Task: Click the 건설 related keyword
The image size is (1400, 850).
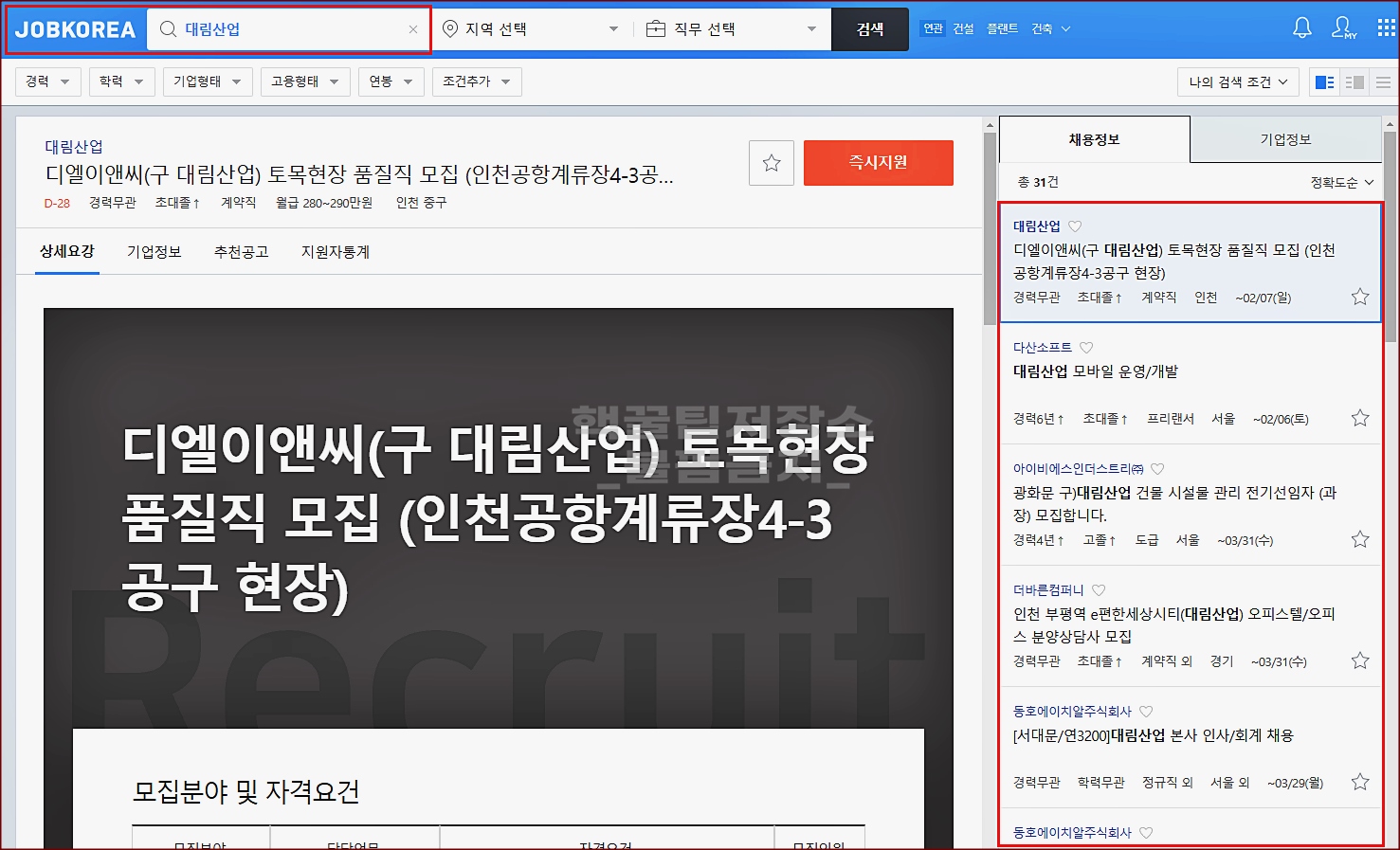Action: pos(964,28)
